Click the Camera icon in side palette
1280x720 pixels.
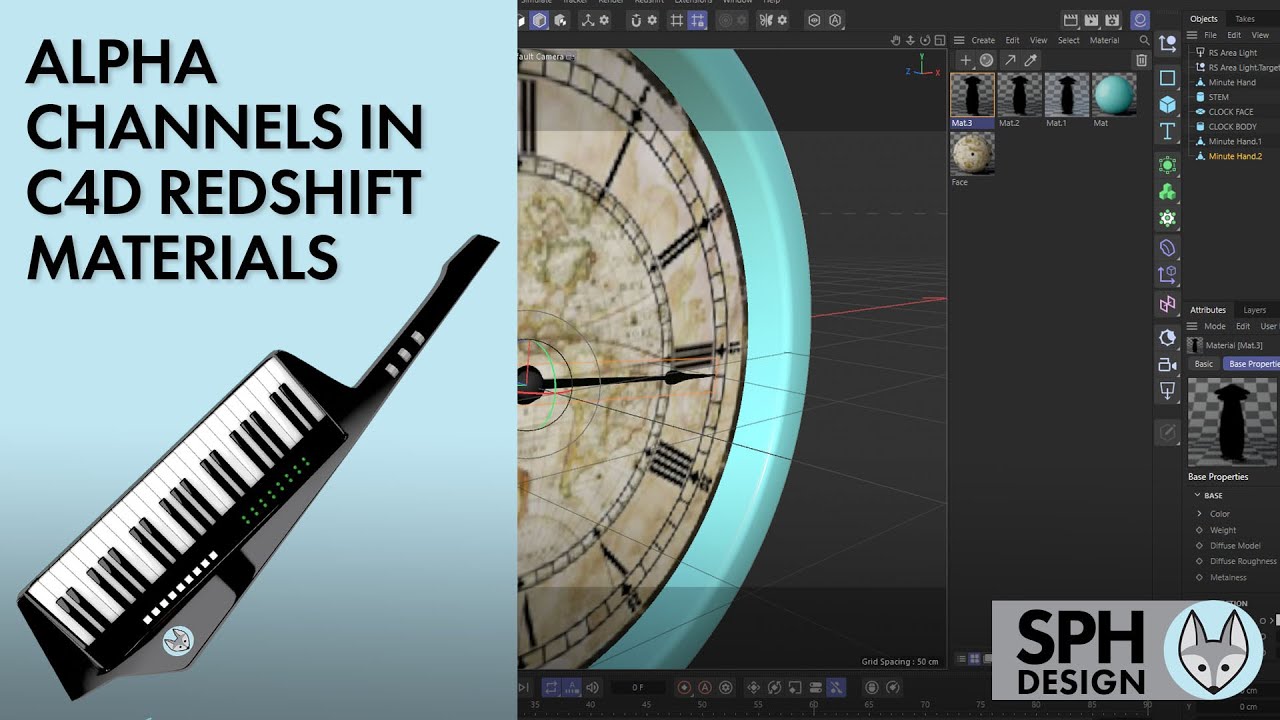point(1167,365)
